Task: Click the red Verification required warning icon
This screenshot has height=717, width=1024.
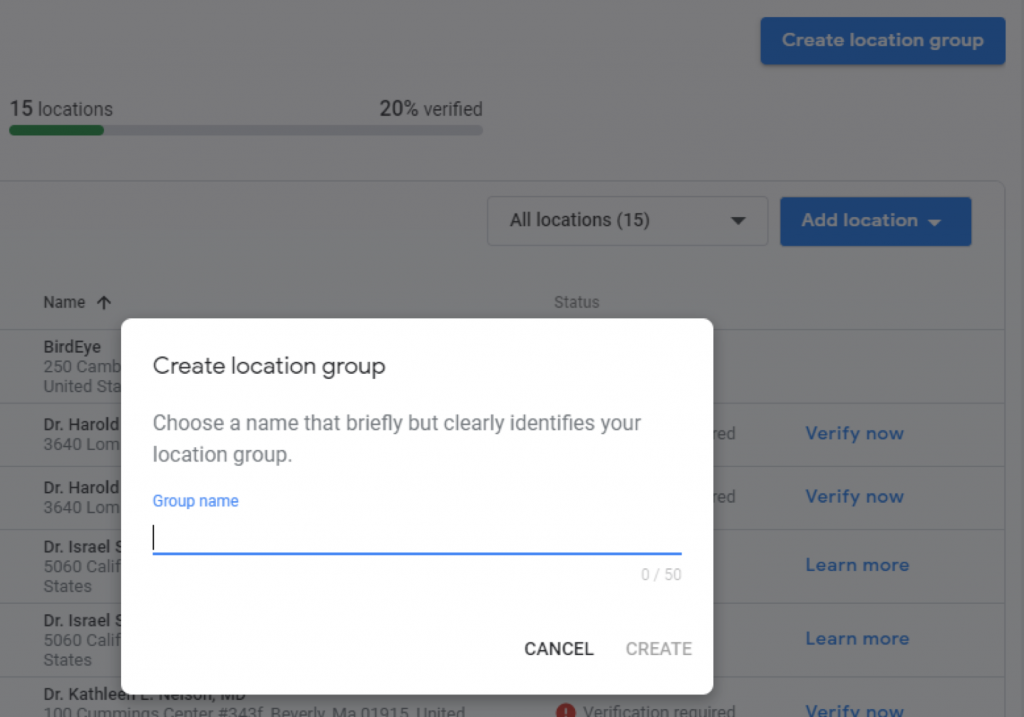Action: pyautogui.click(x=566, y=710)
